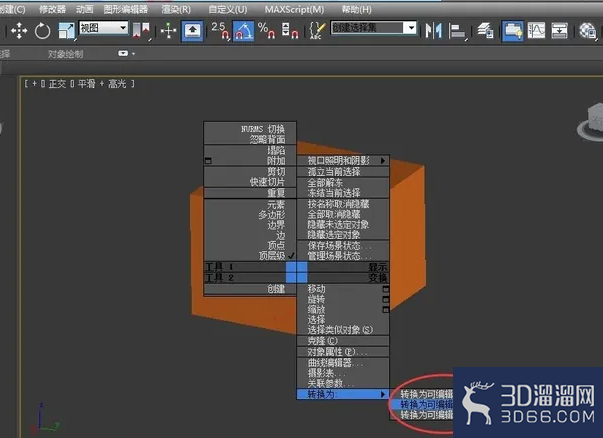Select highlighted 转换为可编辑 submenu item
The width and height of the screenshot is (603, 438).
coord(422,405)
